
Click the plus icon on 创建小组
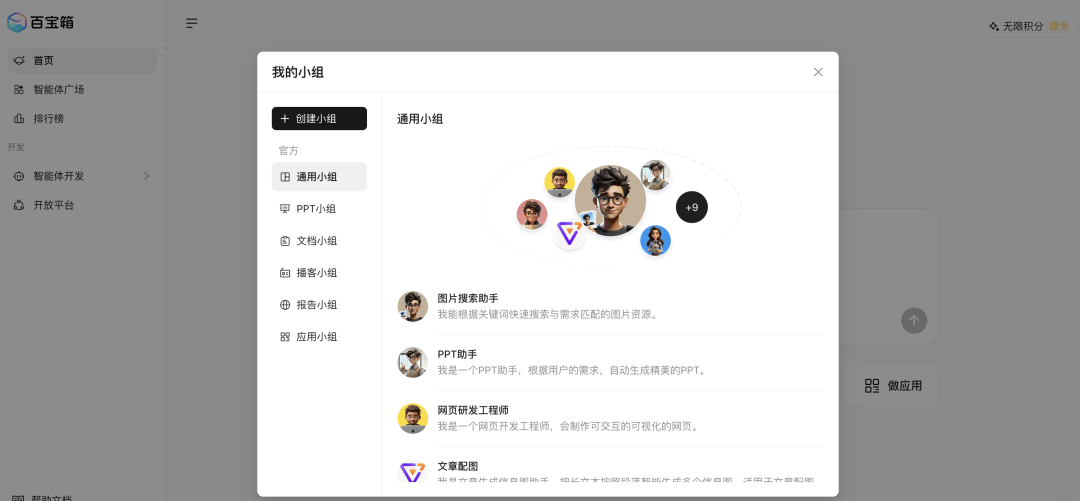tap(284, 119)
